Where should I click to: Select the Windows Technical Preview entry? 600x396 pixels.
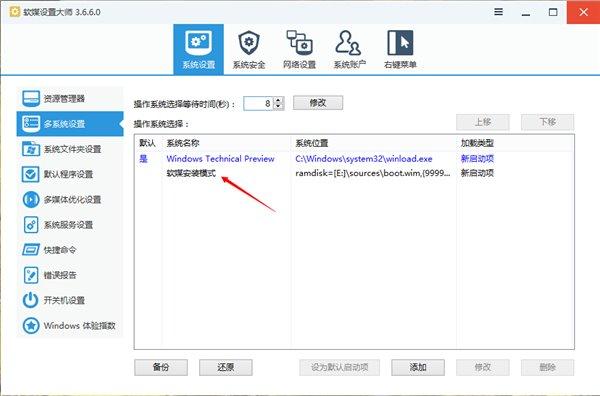point(220,159)
